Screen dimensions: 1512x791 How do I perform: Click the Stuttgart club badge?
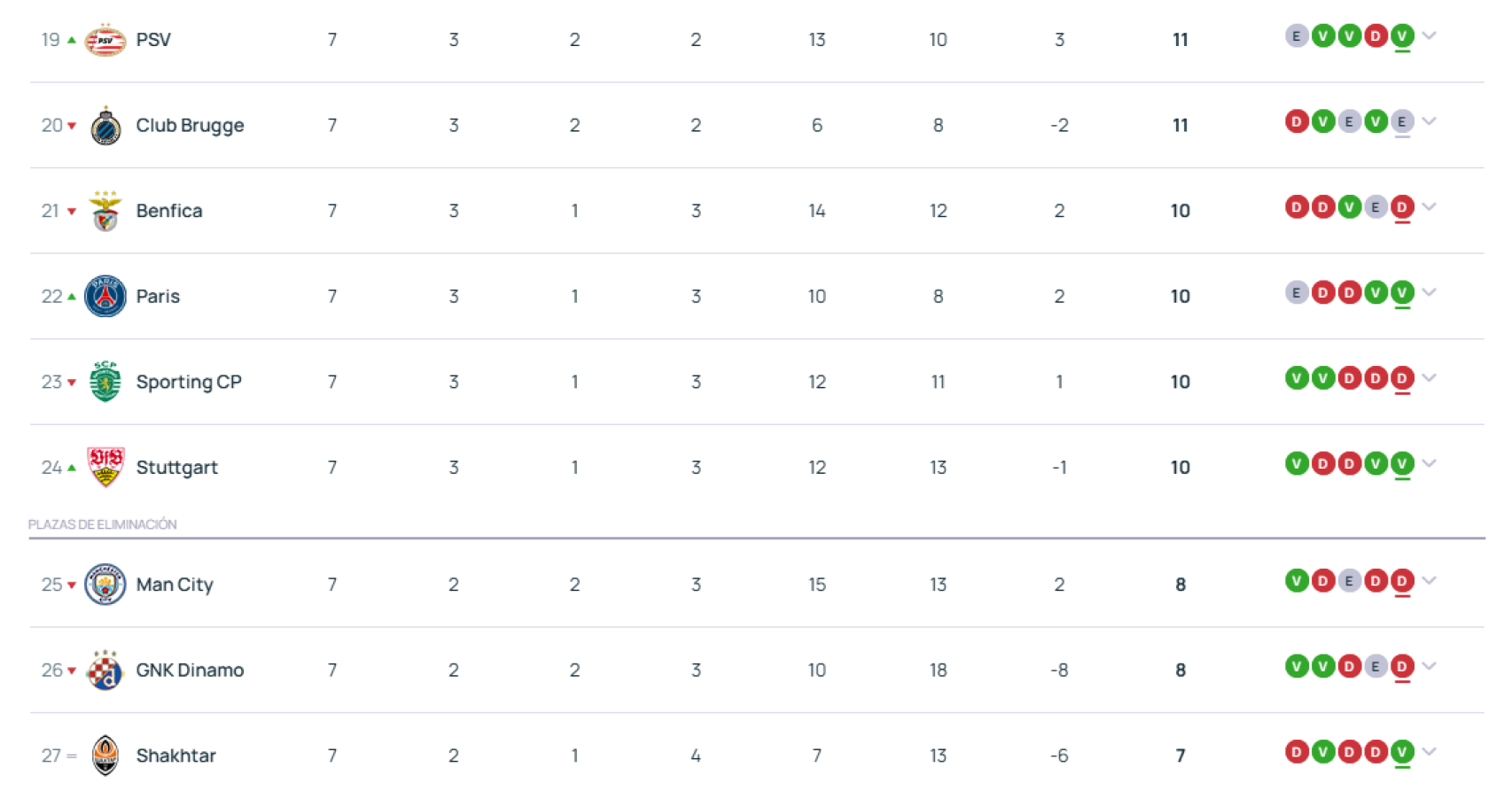click(x=105, y=467)
